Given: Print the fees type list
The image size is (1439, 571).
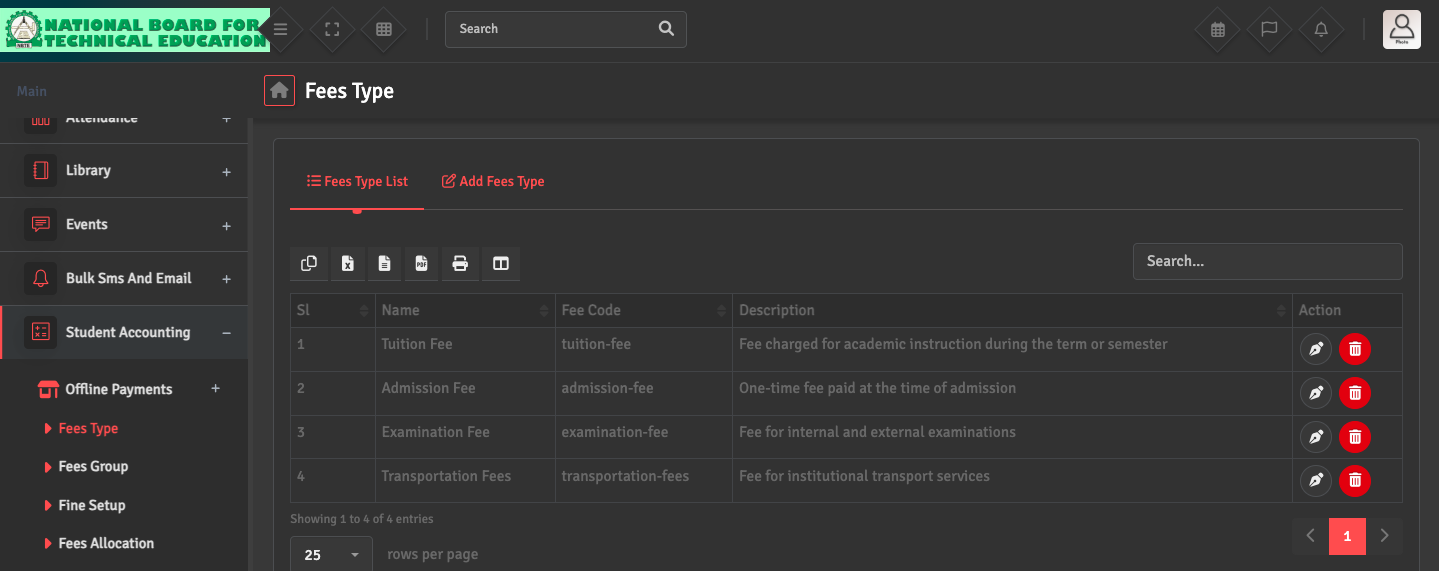Looking at the screenshot, I should point(460,264).
